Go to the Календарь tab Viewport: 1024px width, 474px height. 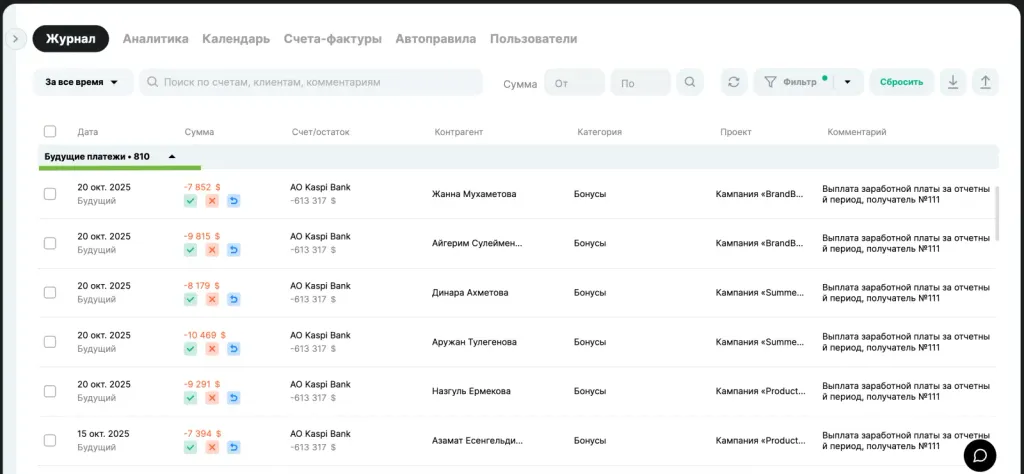[x=236, y=39]
